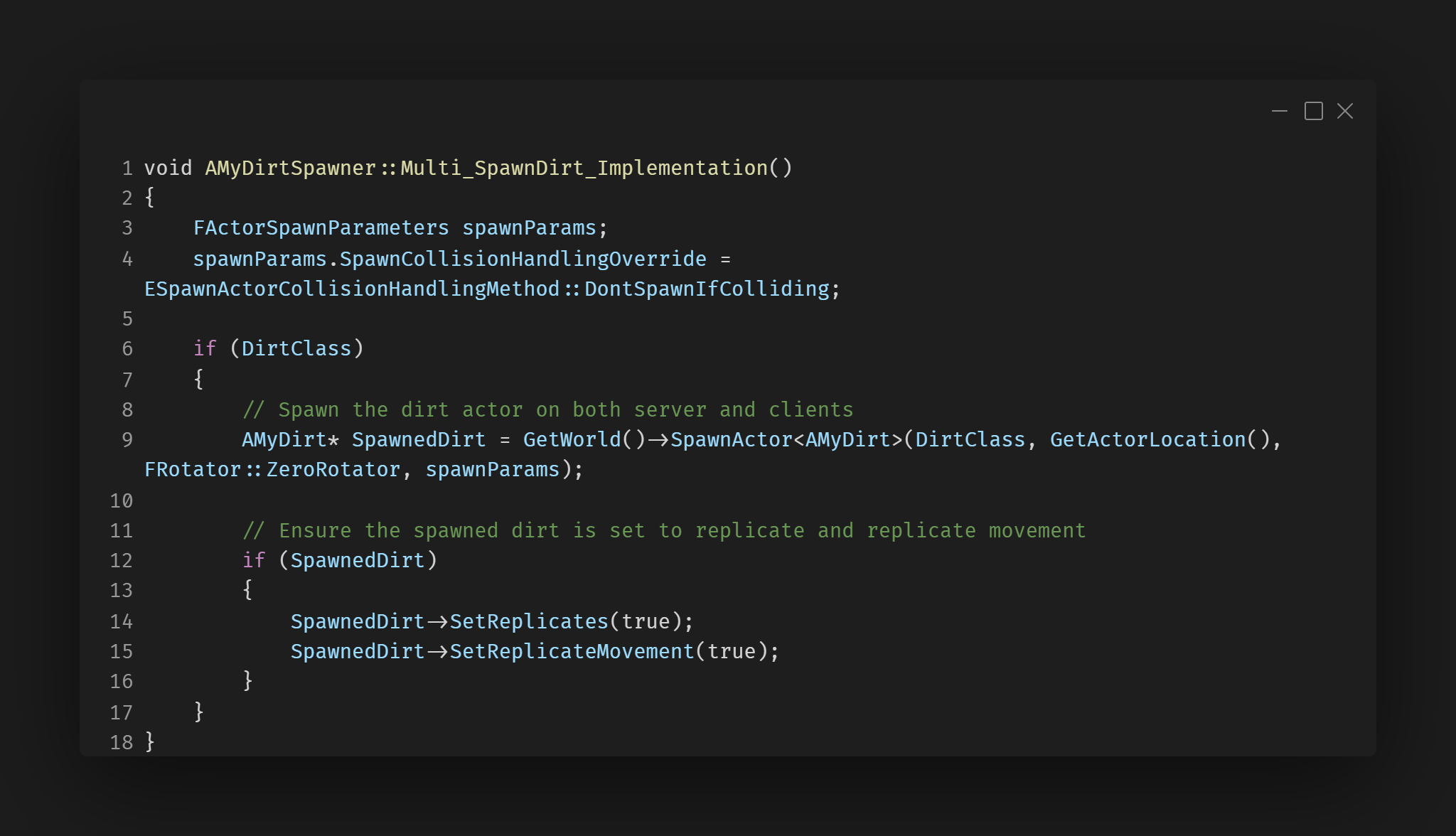Viewport: 1456px width, 836px height.
Task: Click the void keyword on line 1
Action: 168,168
